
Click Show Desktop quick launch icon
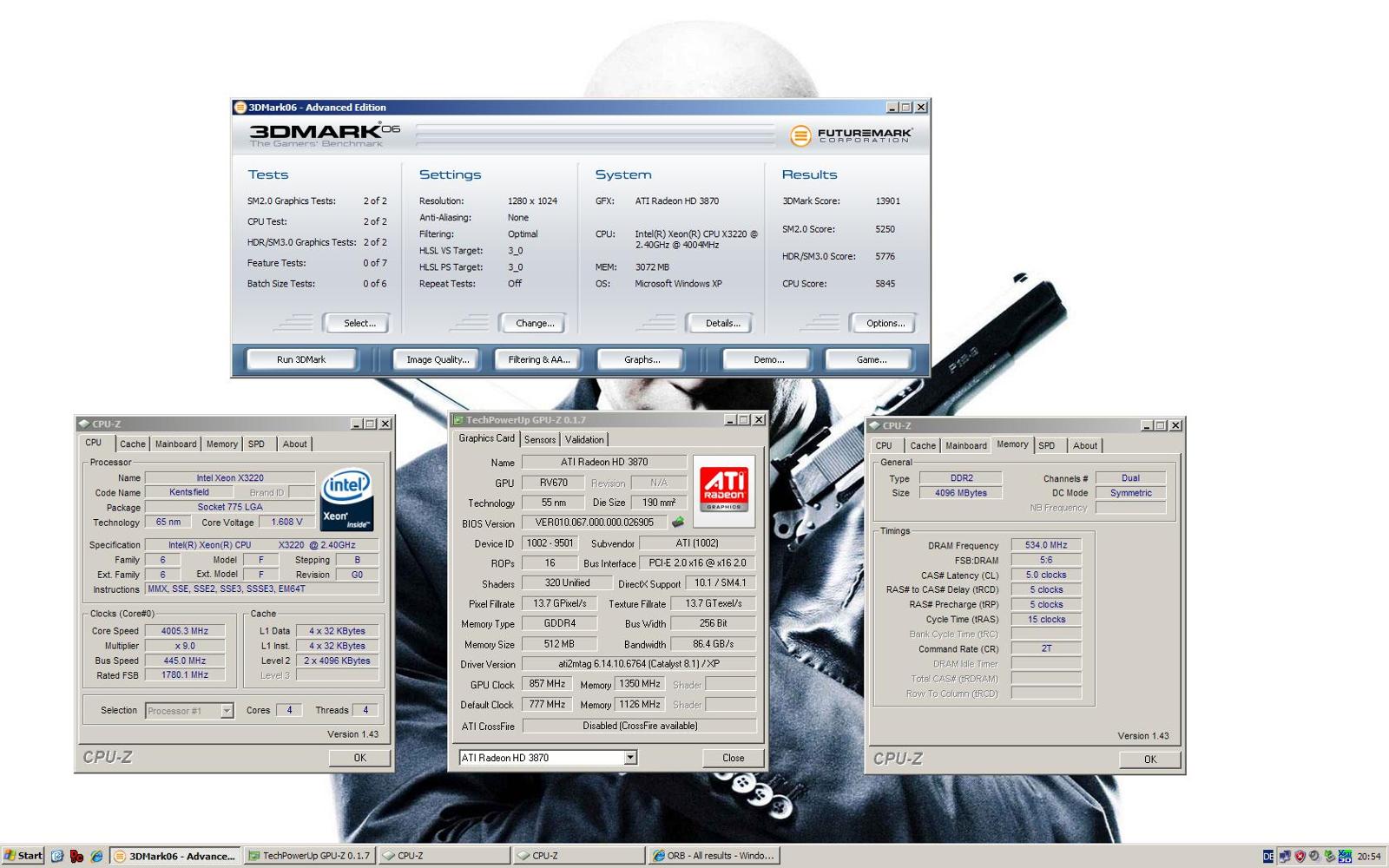click(57, 856)
